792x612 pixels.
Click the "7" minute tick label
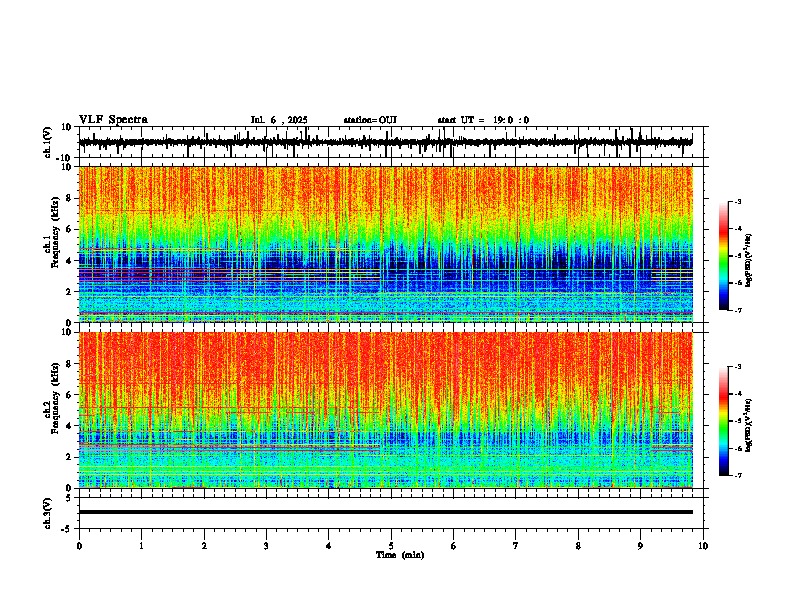516,546
